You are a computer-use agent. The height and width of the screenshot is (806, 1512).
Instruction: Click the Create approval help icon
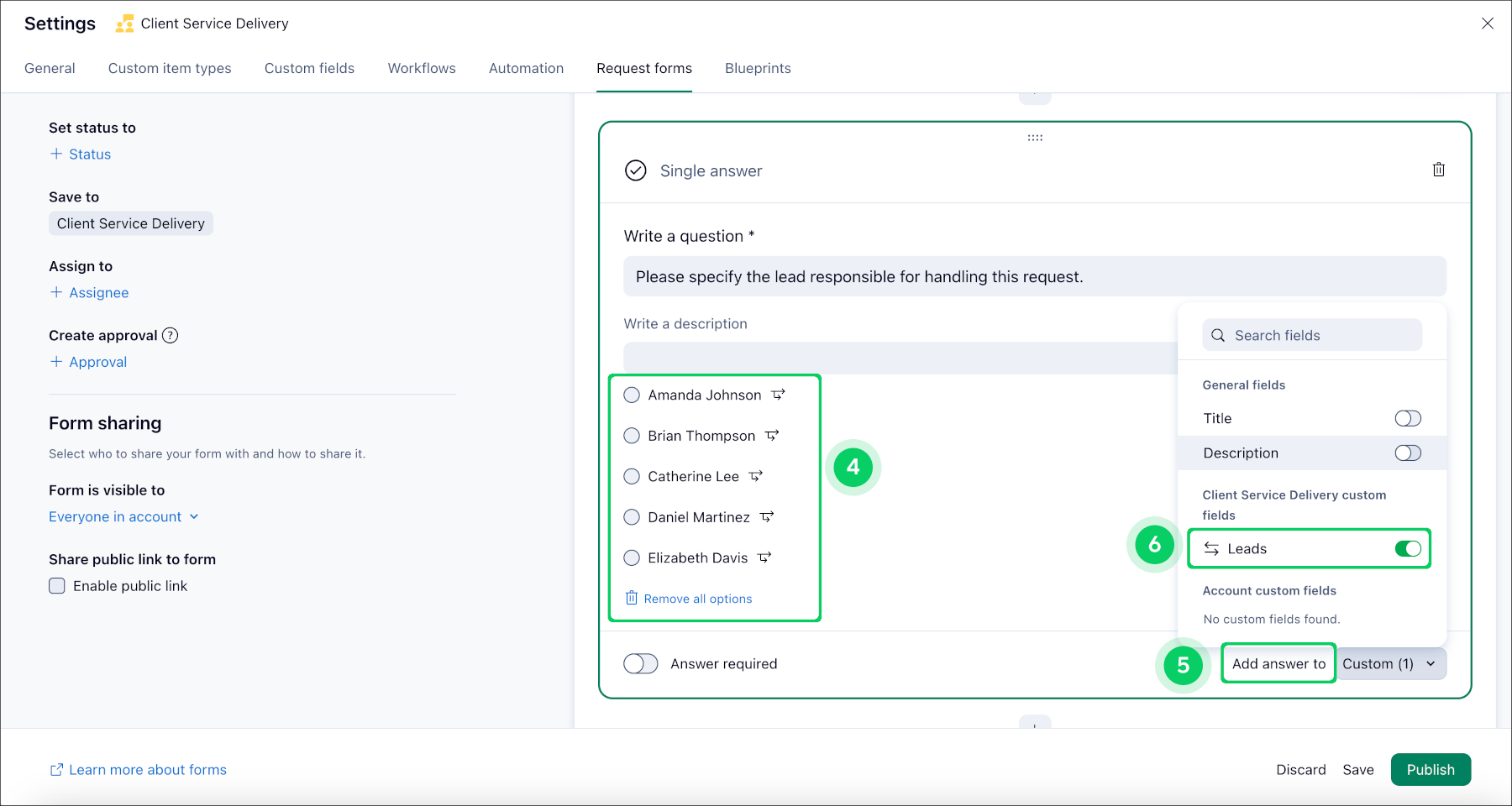pyautogui.click(x=171, y=336)
